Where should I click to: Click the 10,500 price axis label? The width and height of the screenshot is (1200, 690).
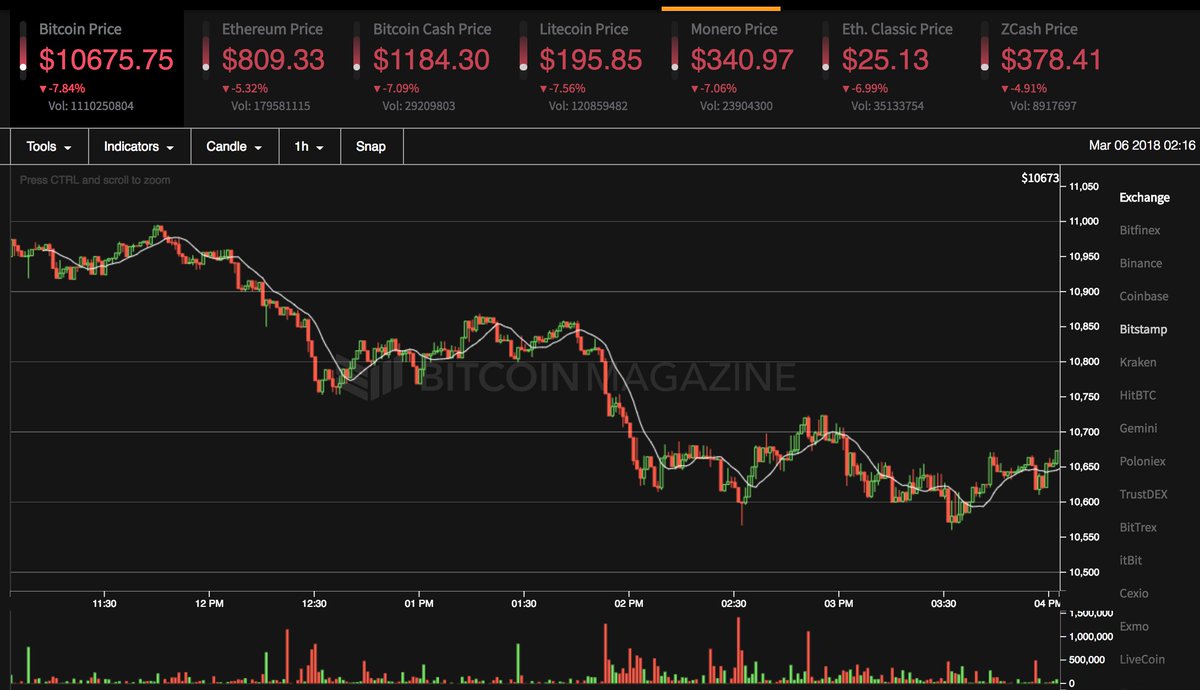click(1084, 573)
